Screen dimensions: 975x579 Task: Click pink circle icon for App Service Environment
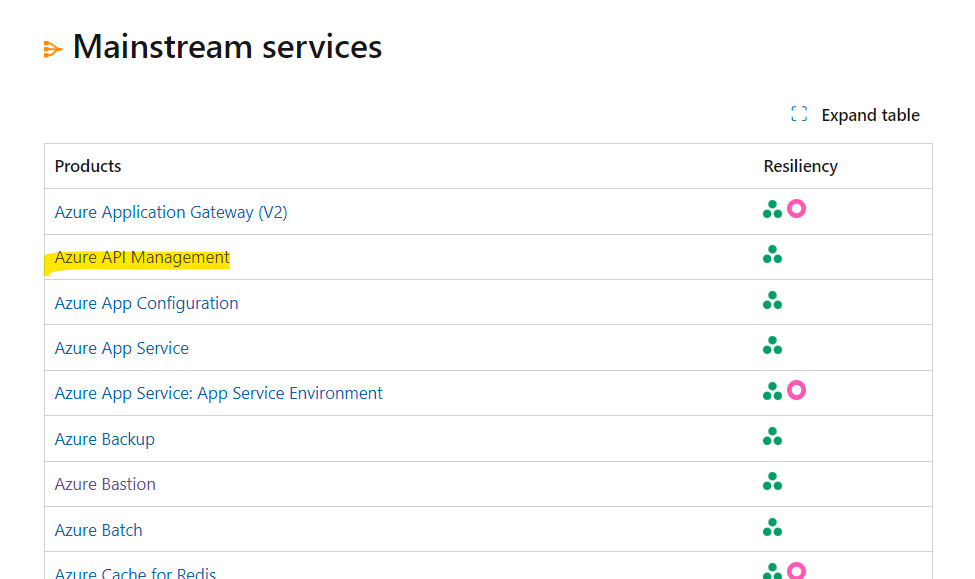(x=796, y=390)
